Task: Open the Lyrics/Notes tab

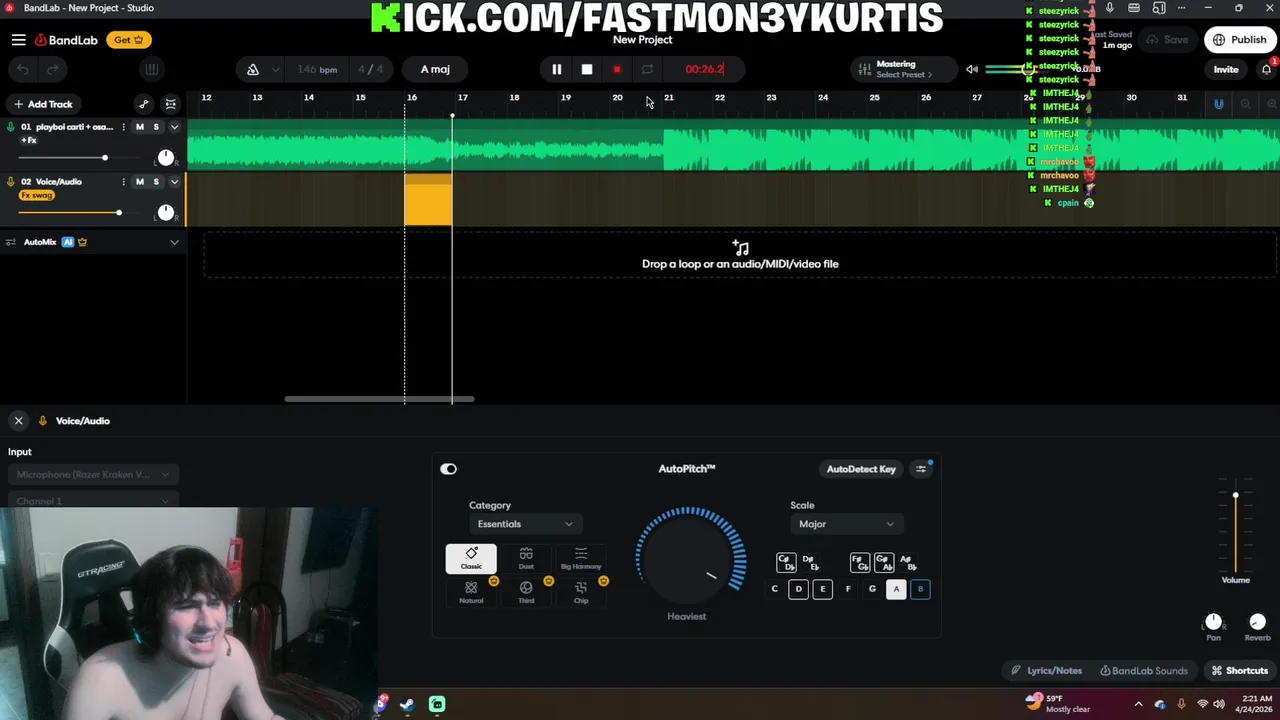Action: point(1047,671)
